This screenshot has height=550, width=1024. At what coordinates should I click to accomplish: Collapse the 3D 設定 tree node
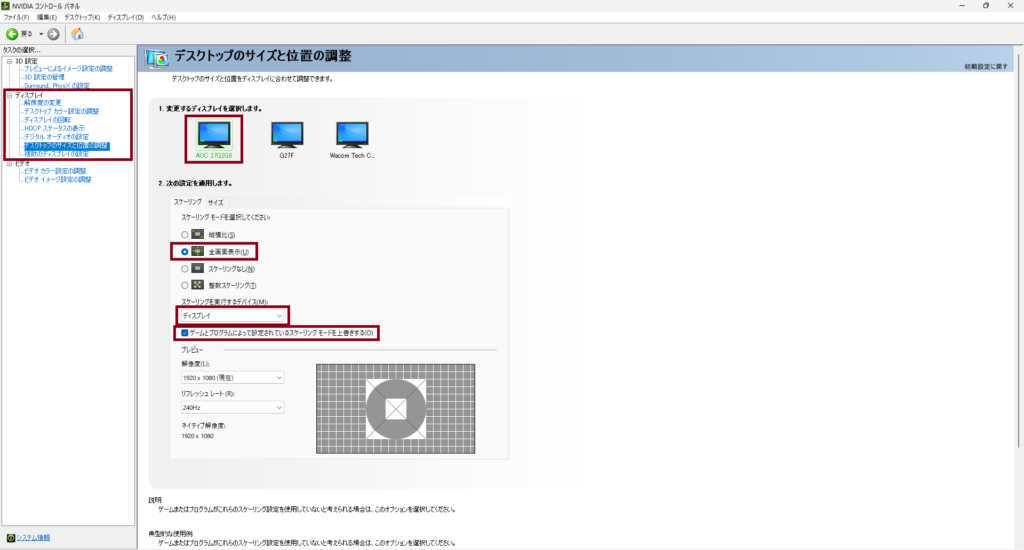tap(8, 61)
